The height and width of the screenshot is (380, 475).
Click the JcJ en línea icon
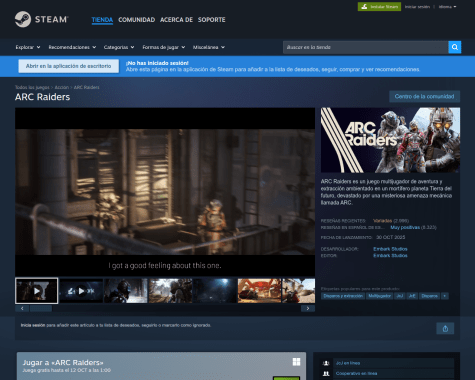click(x=326, y=363)
